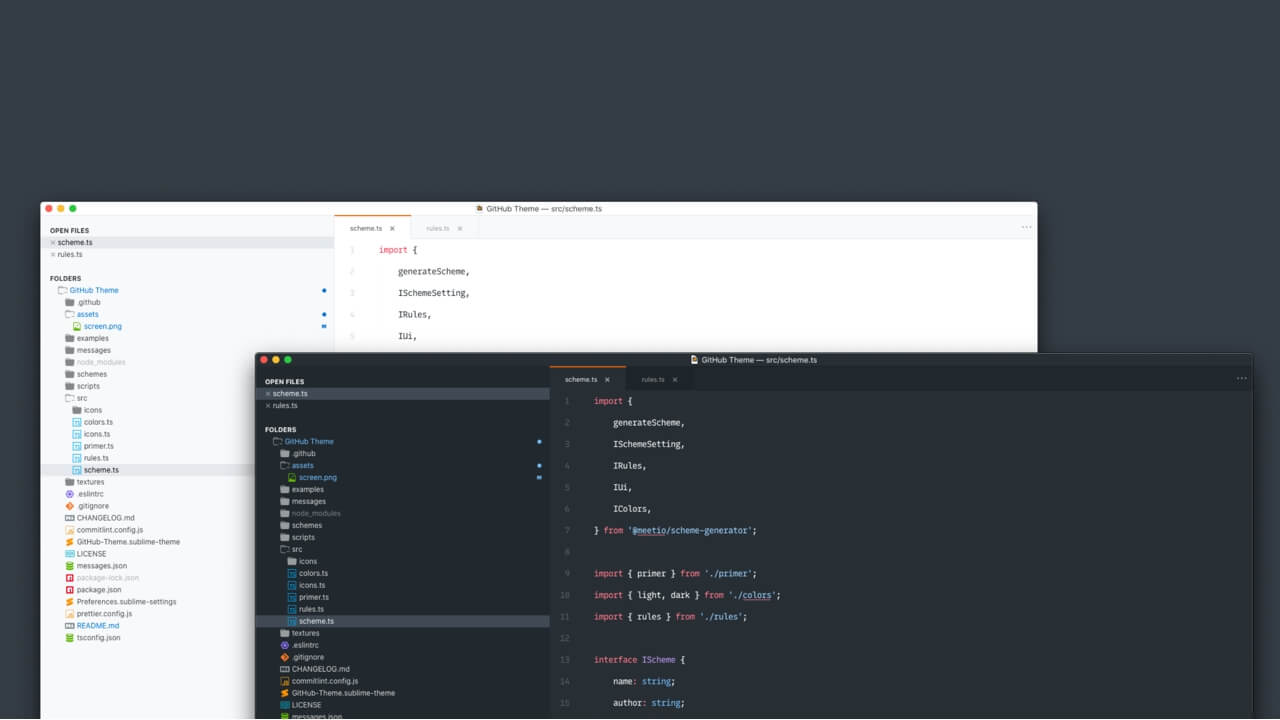The image size is (1280, 720).
Task: Click the unsaved-changes dot beside GitHub Theme
Action: (x=539, y=441)
